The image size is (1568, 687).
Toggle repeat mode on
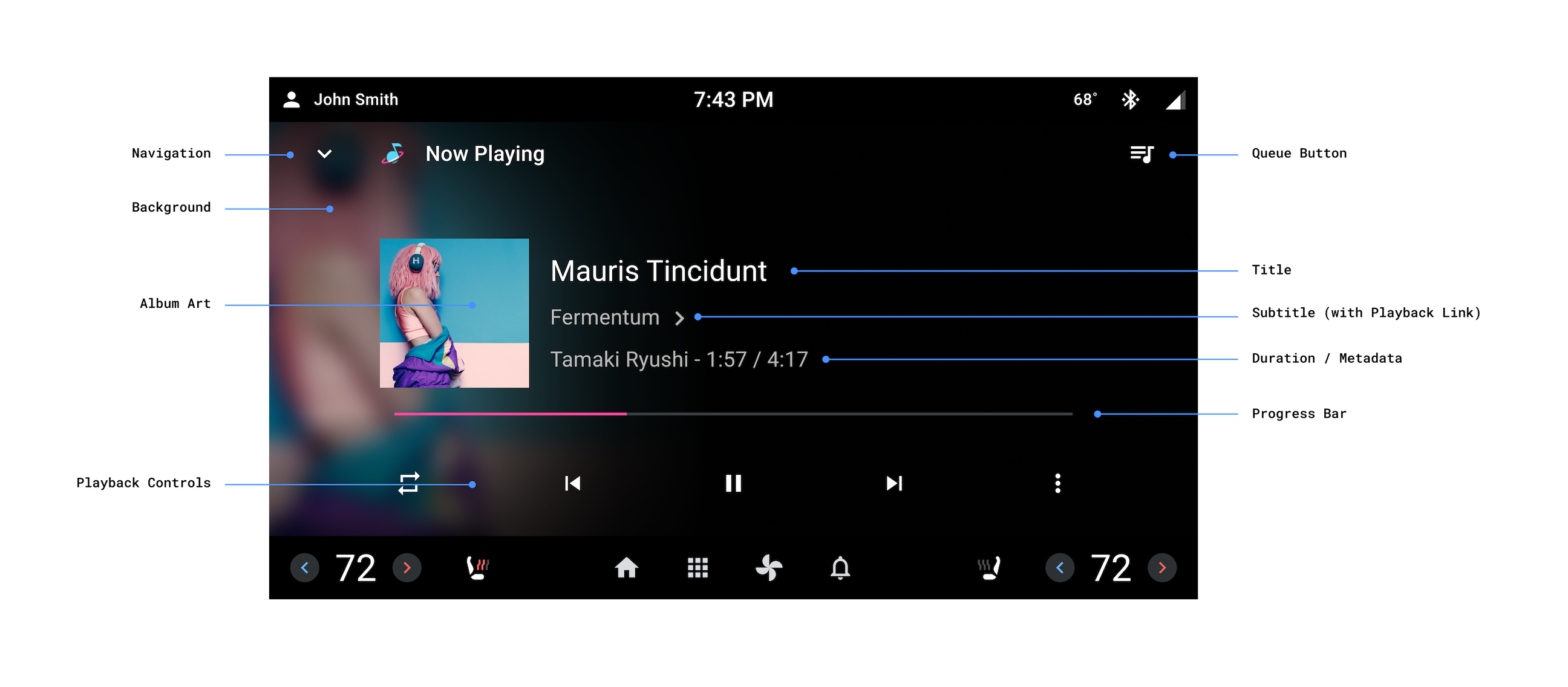click(x=411, y=484)
